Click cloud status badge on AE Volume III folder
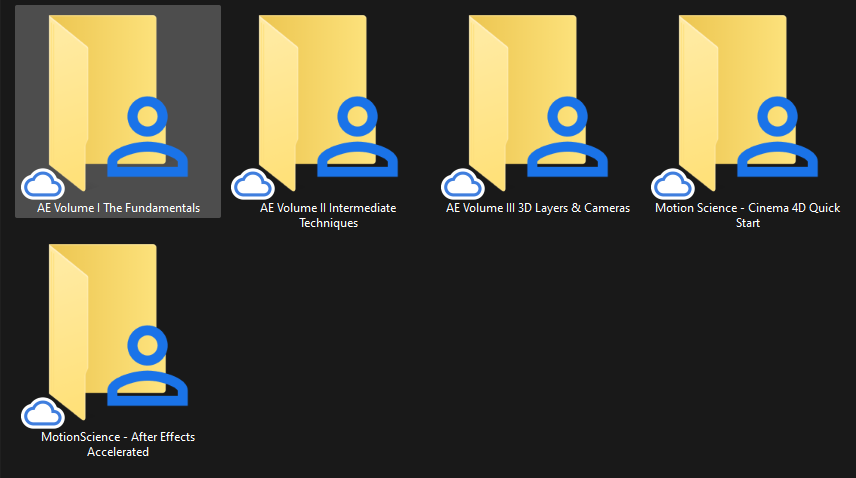Screen dimensions: 856x478 point(462,184)
